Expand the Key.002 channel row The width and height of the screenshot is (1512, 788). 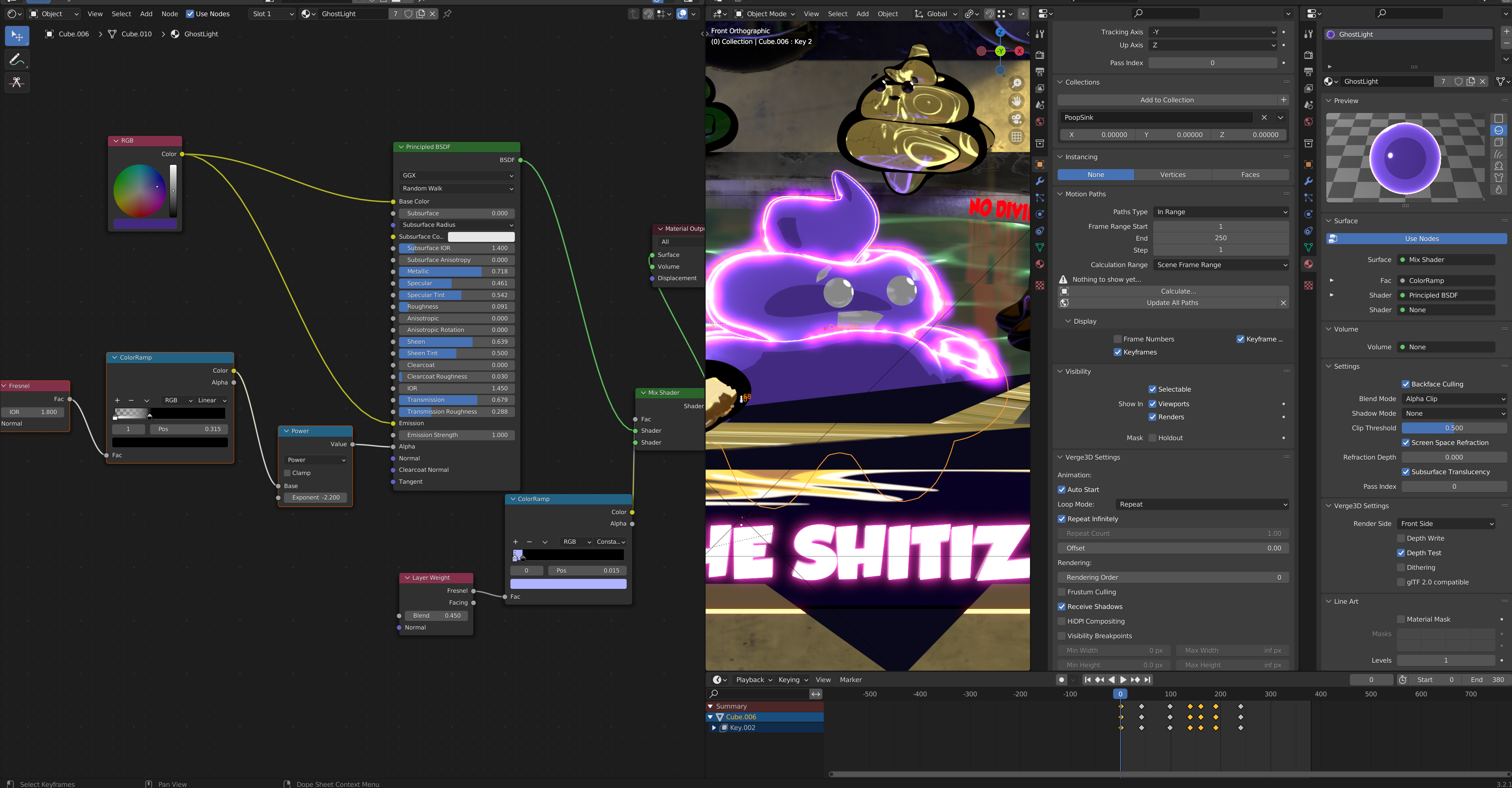[x=714, y=728]
